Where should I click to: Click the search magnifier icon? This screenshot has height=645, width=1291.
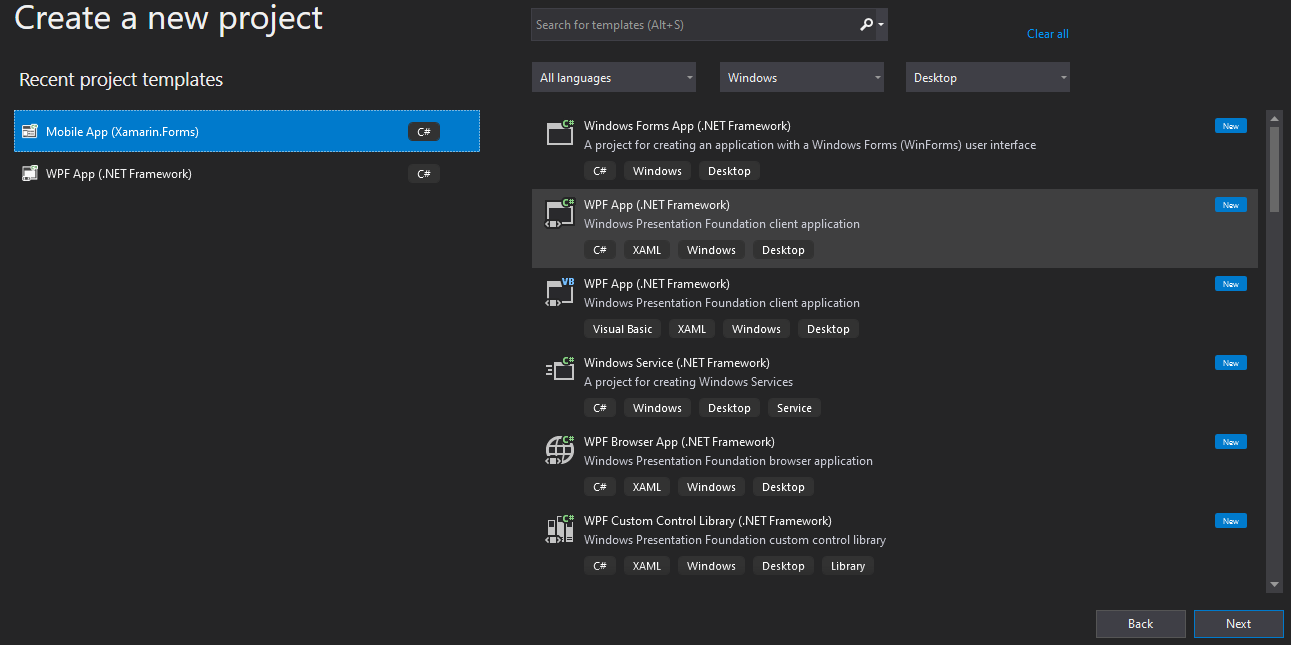point(867,24)
